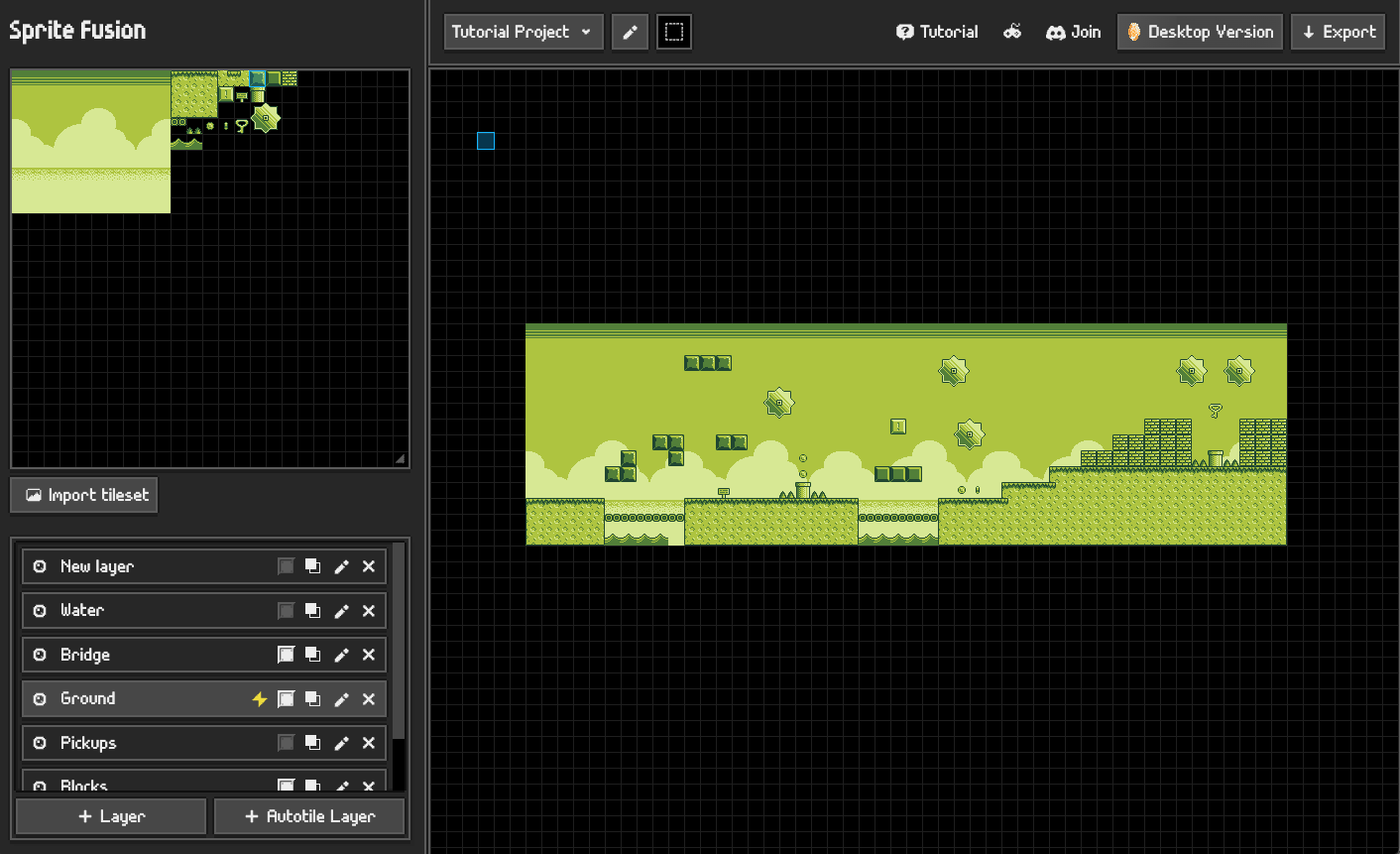Click the question-mark icon next to Tutorial

coord(905,31)
